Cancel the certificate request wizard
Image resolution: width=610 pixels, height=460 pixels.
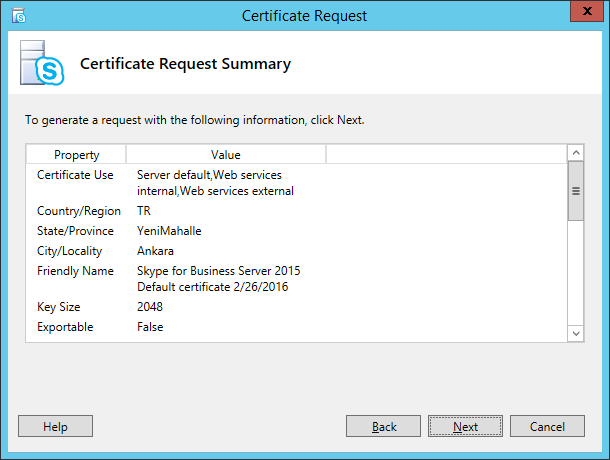click(547, 426)
